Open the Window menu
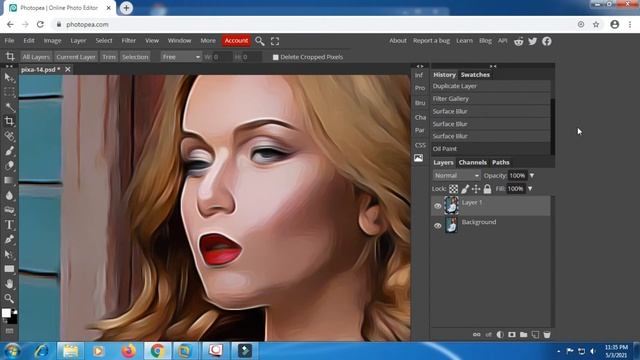This screenshot has width=640, height=360. coord(180,41)
